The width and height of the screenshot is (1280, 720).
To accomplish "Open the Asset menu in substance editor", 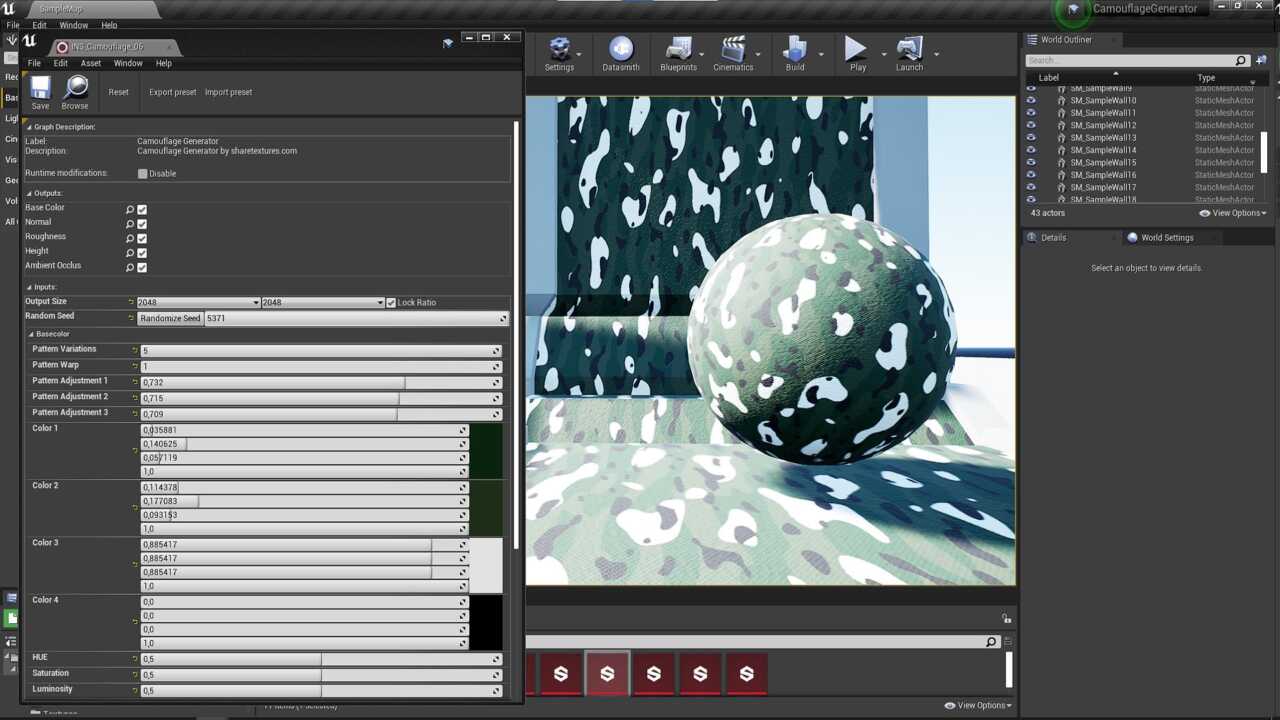I will 90,63.
